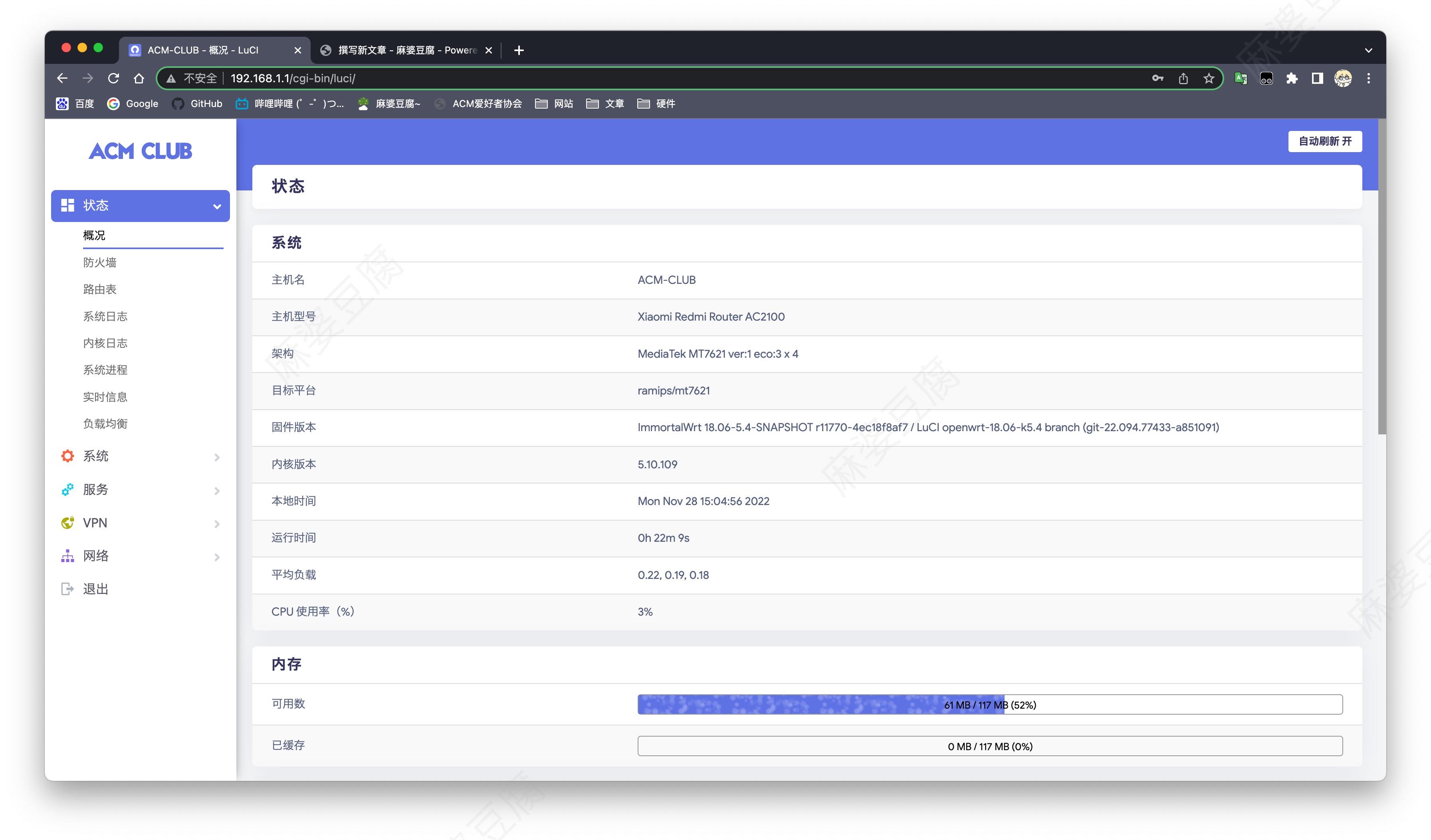This screenshot has height=840, width=1431.
Task: Select the ACM-CLUB 概况 LuCI tab
Action: pyautogui.click(x=214, y=51)
